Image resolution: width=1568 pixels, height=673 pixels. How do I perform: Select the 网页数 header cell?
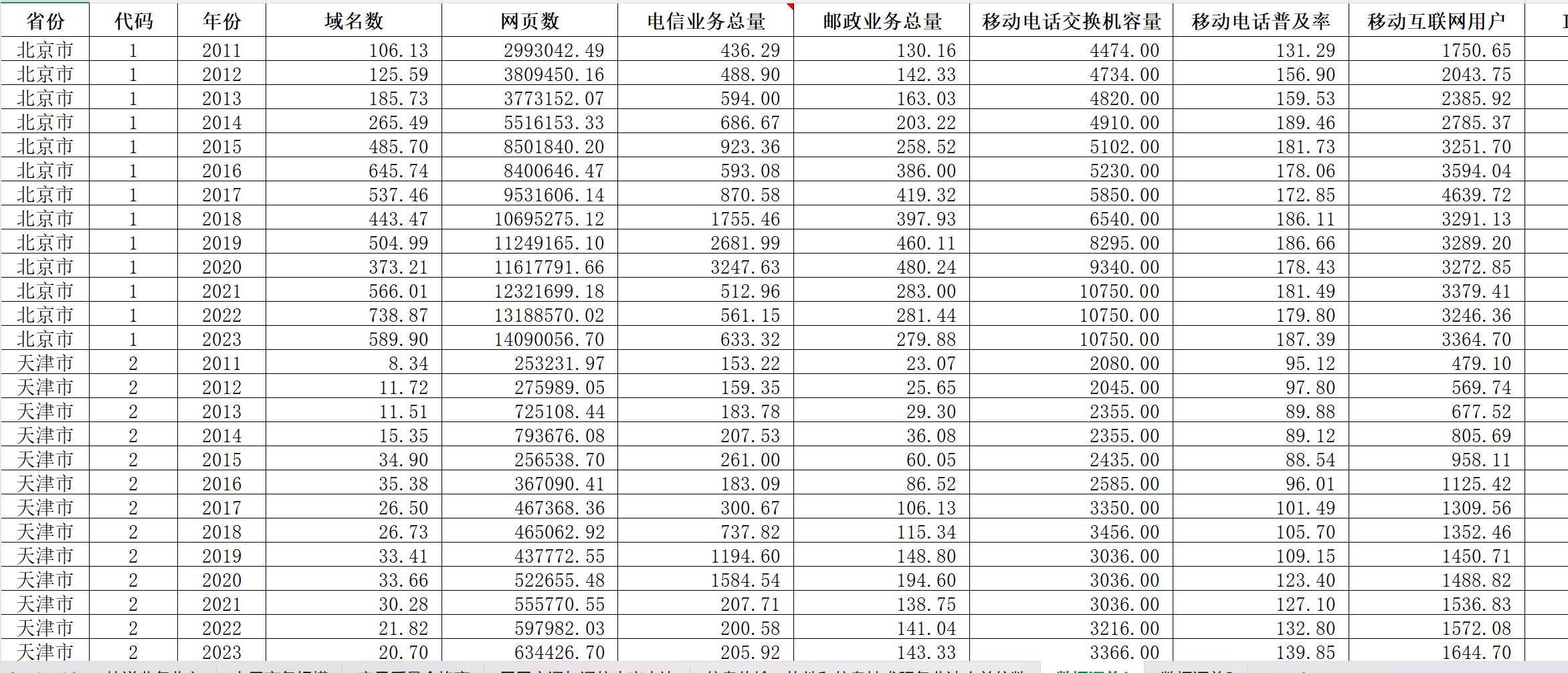pyautogui.click(x=528, y=21)
